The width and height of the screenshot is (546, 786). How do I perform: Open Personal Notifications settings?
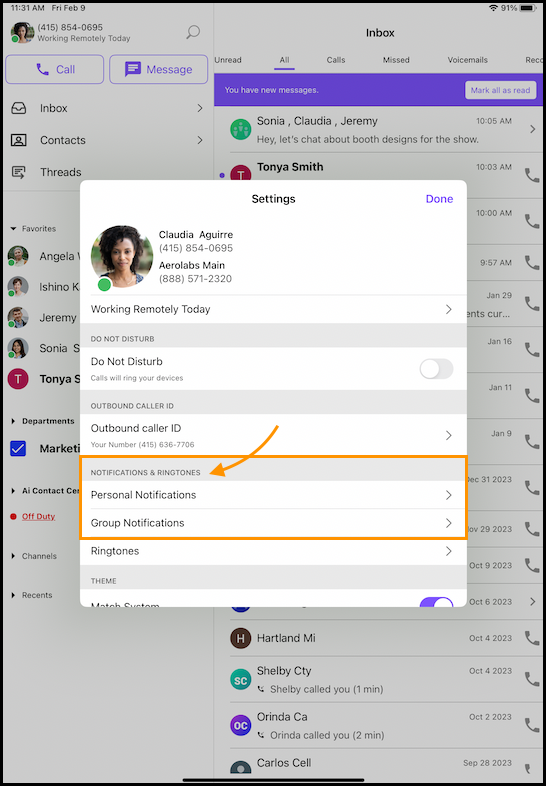(x=273, y=495)
